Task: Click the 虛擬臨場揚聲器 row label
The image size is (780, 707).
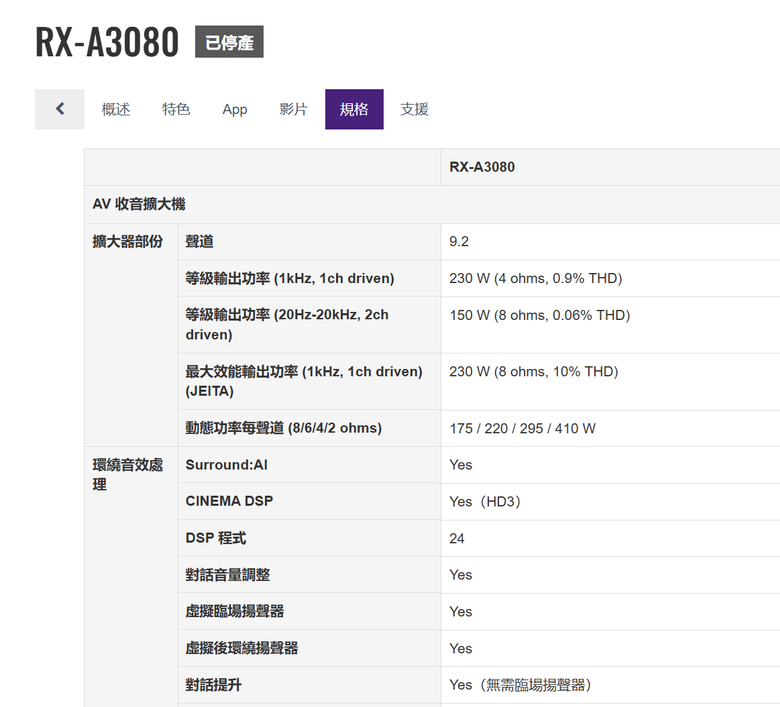Action: pos(235,611)
